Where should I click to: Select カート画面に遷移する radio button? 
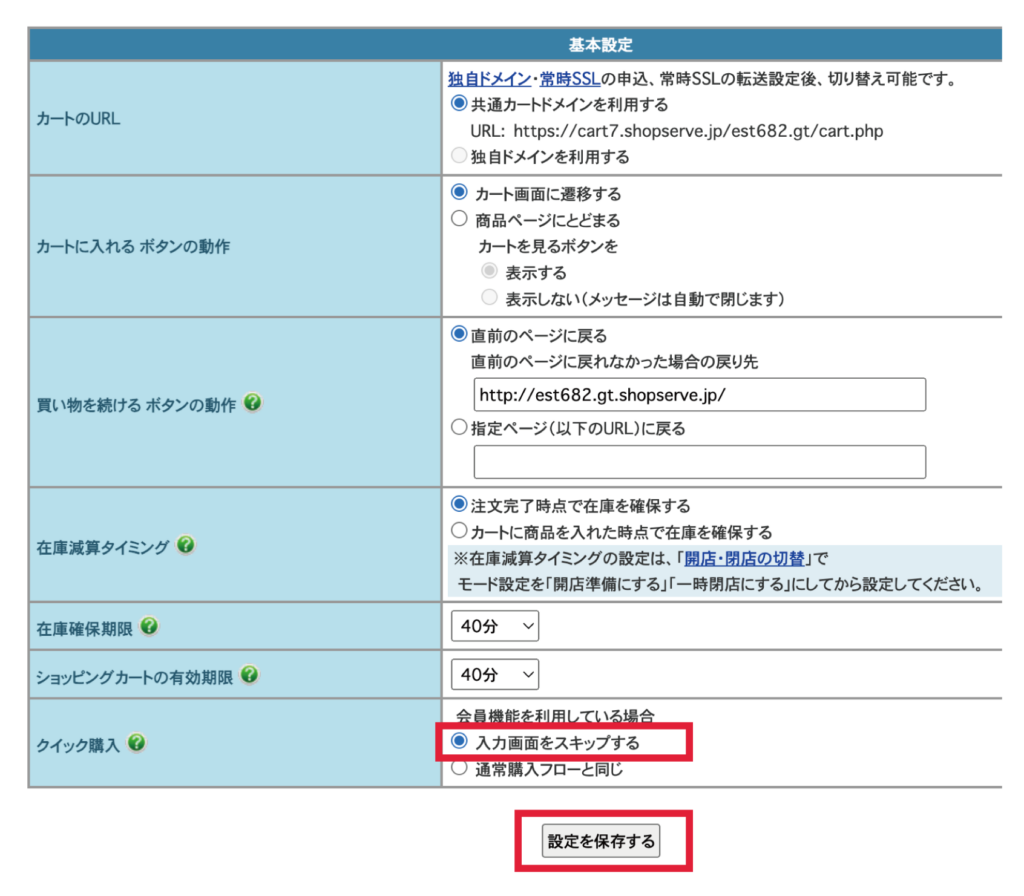[459, 193]
